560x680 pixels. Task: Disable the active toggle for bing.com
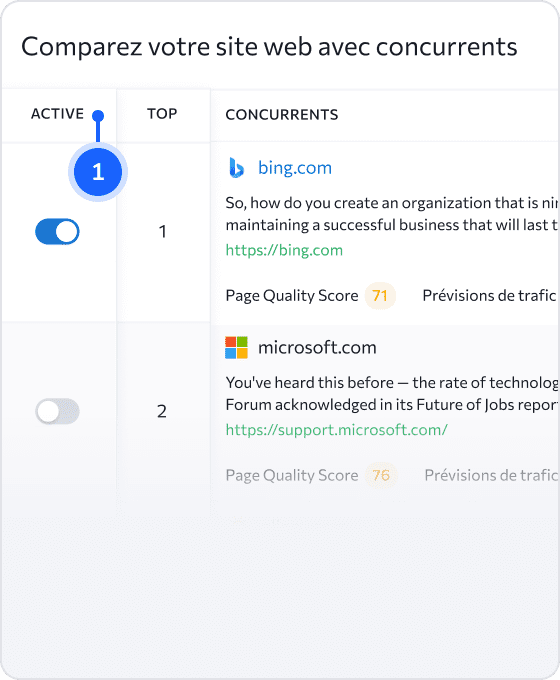click(x=57, y=232)
